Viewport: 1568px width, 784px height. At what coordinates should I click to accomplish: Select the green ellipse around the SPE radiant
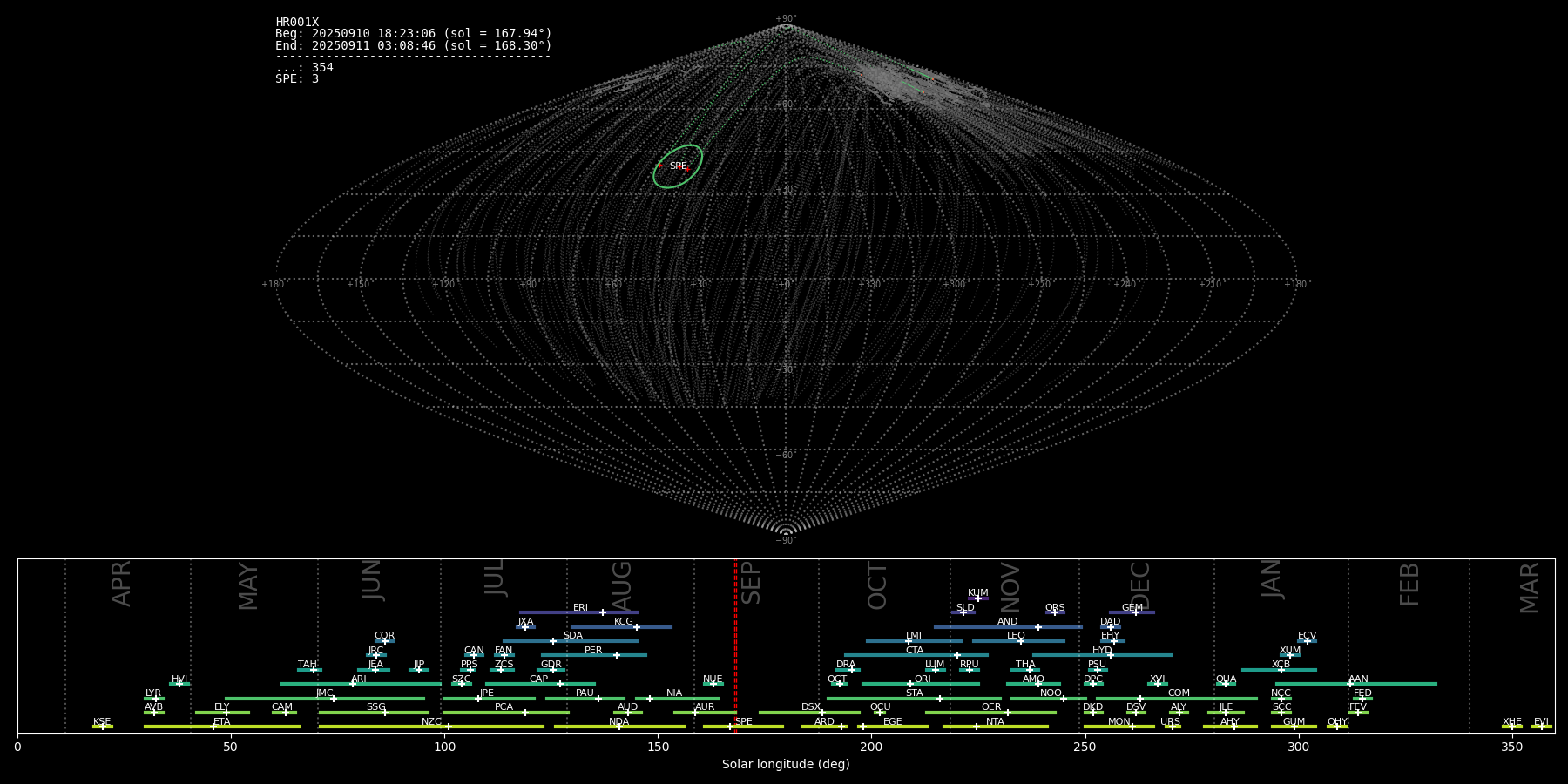point(678,166)
